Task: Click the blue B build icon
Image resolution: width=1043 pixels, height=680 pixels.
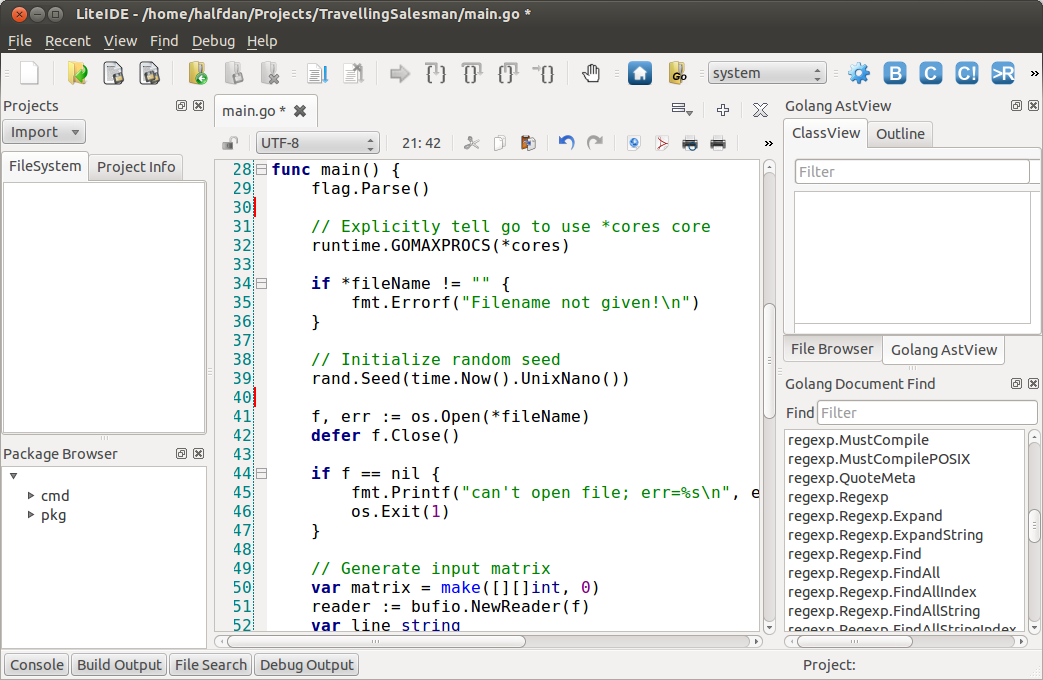Action: [895, 73]
